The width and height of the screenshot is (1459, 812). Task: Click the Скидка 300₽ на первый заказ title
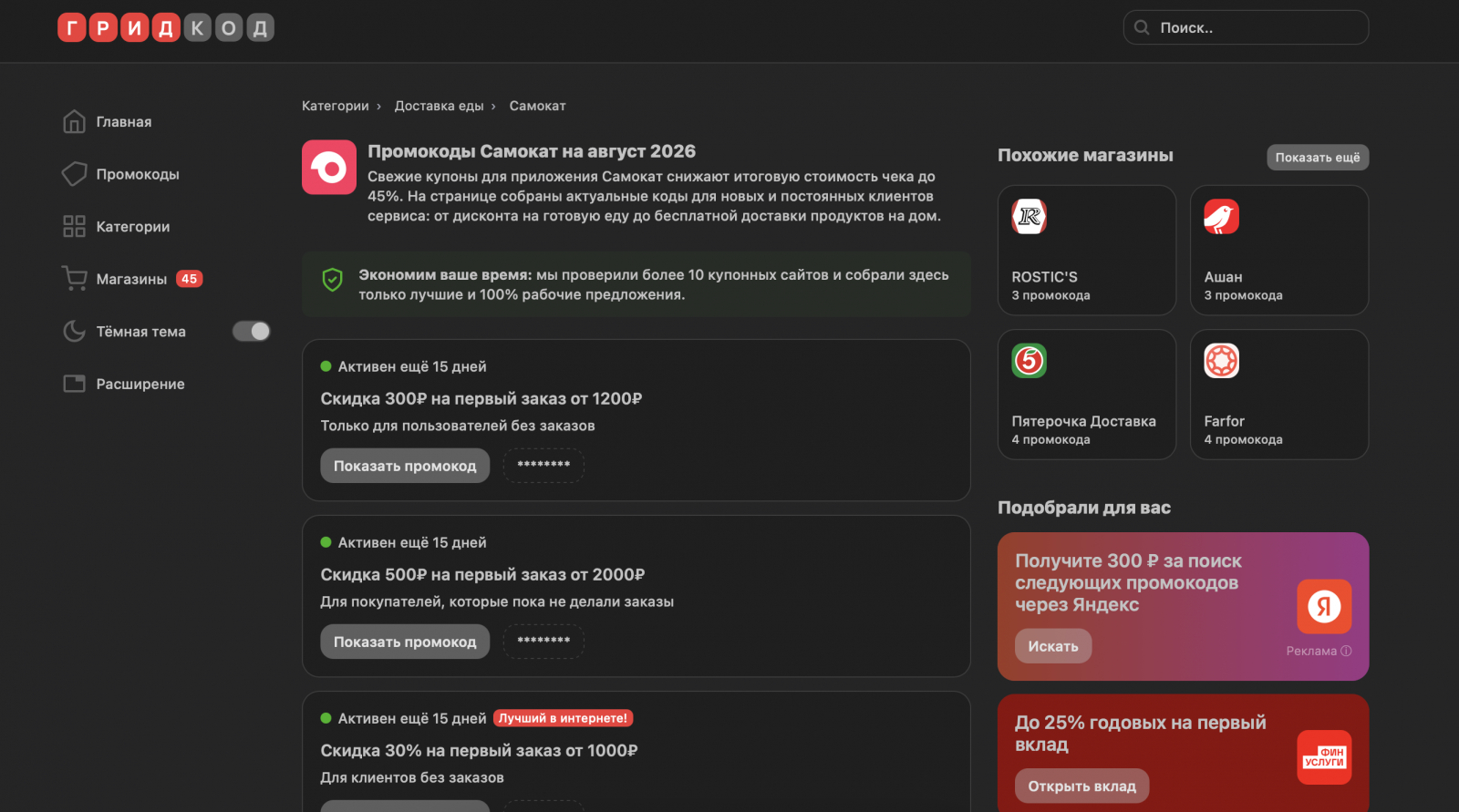point(481,399)
